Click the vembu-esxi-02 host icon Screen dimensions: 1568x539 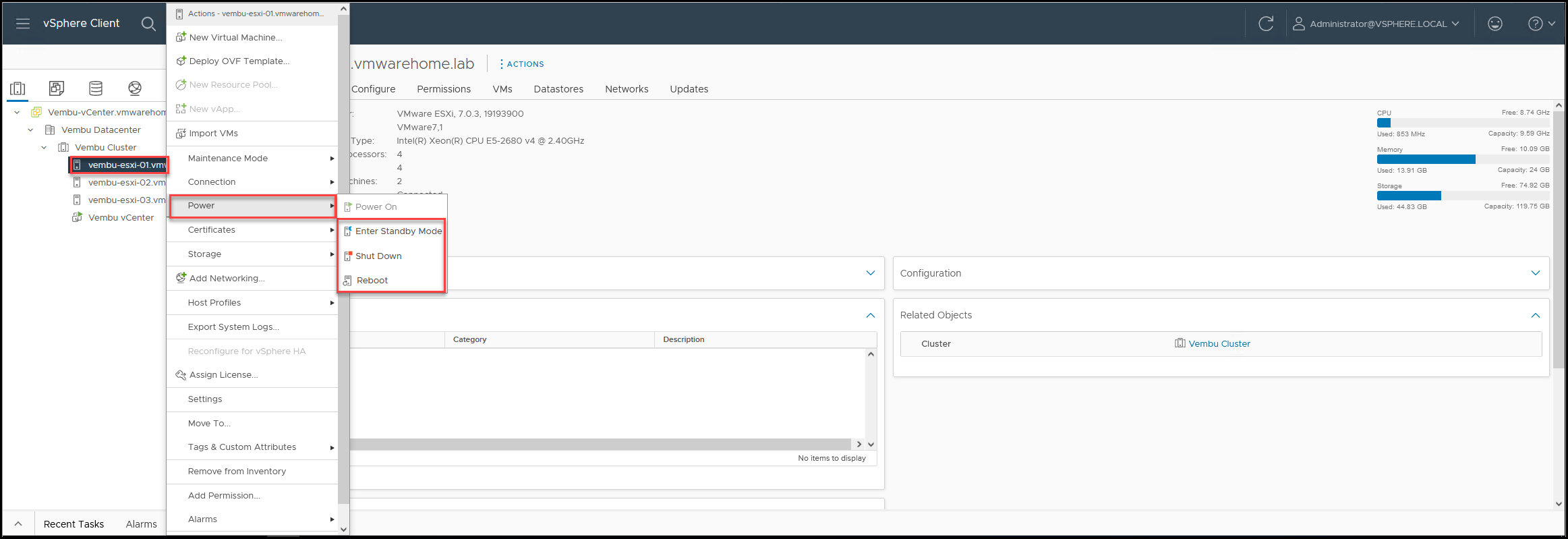point(77,182)
